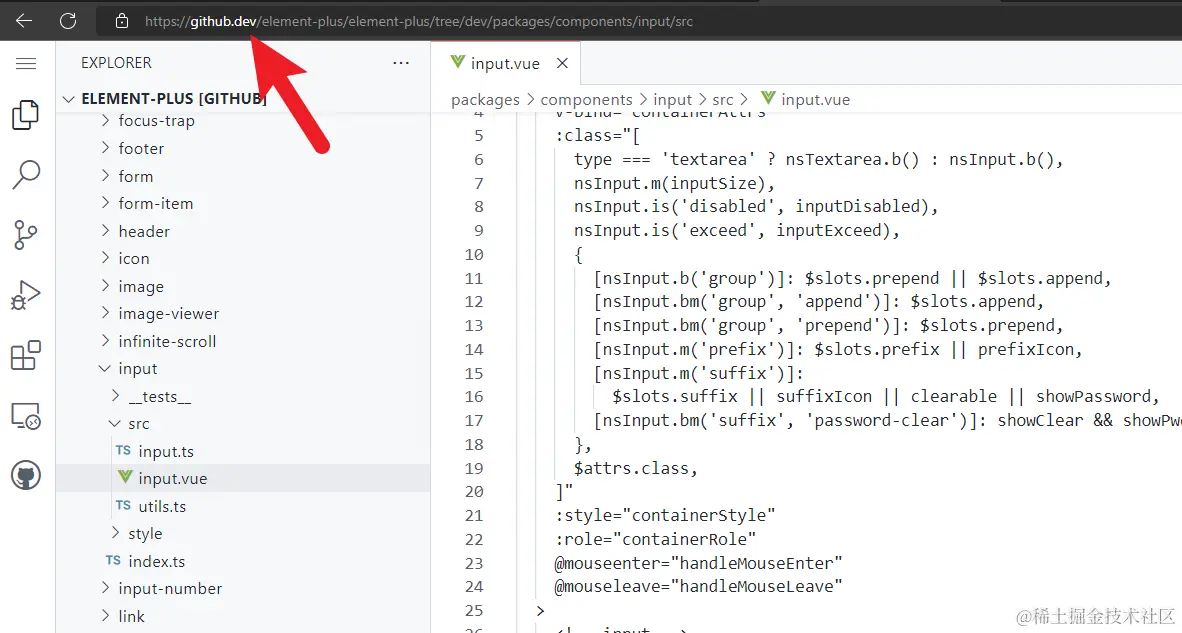Open the hamburger application menu
The width and height of the screenshot is (1182, 633).
pos(26,63)
